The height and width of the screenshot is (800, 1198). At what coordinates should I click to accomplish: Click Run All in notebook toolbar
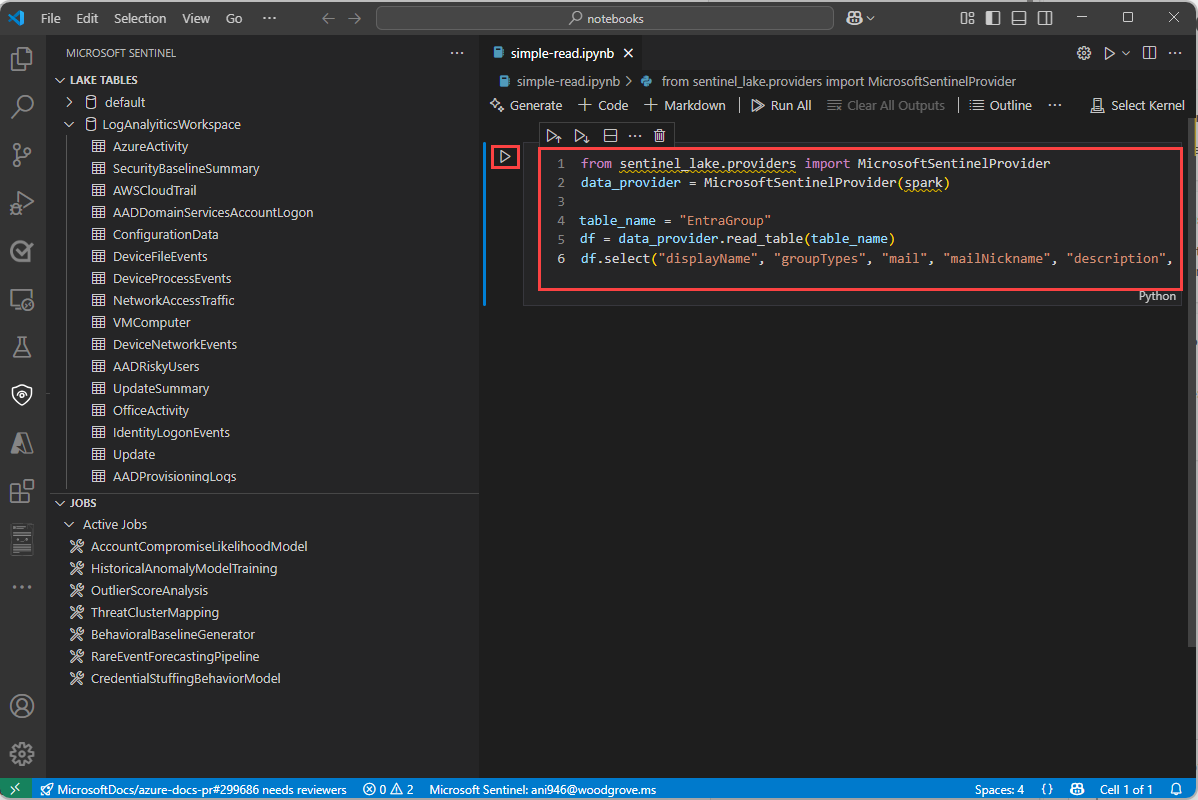click(781, 105)
